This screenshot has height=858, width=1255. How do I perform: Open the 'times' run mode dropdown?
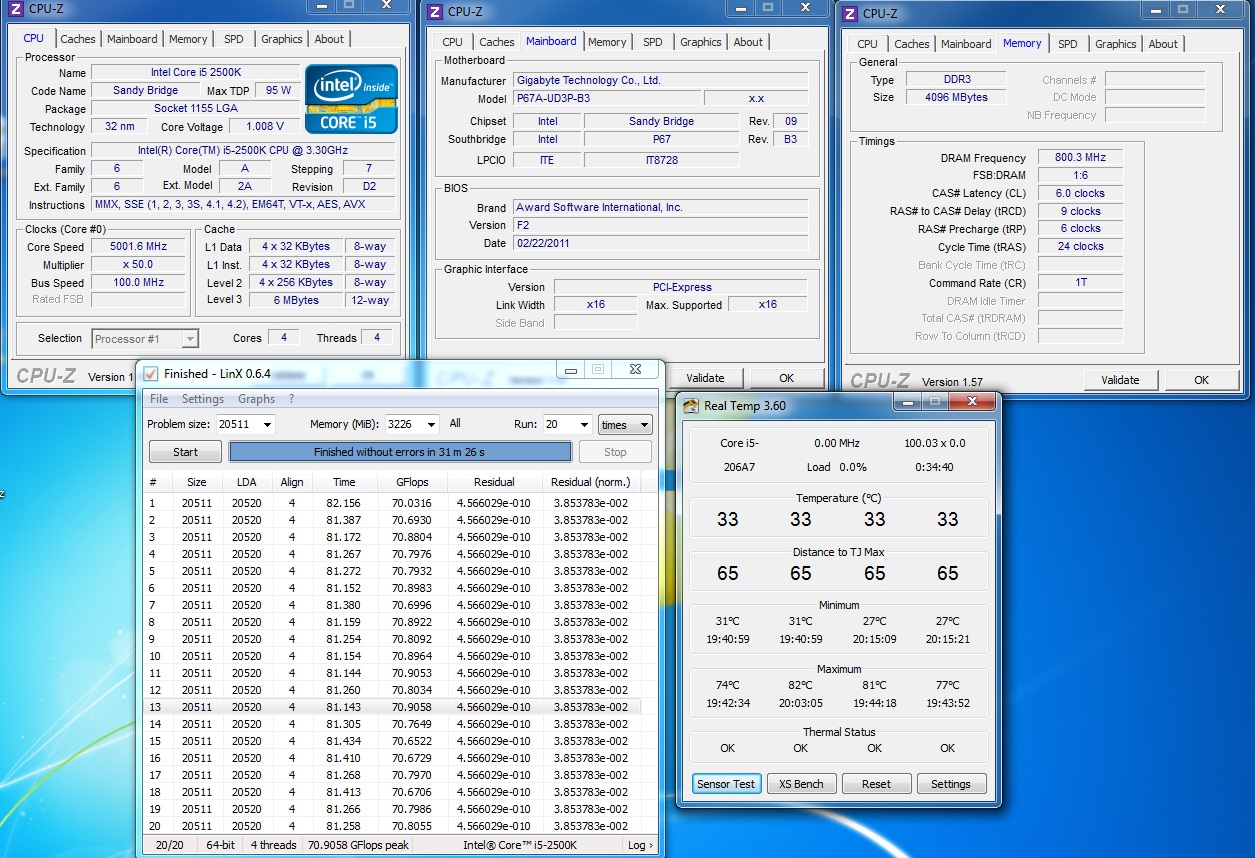pyautogui.click(x=625, y=425)
